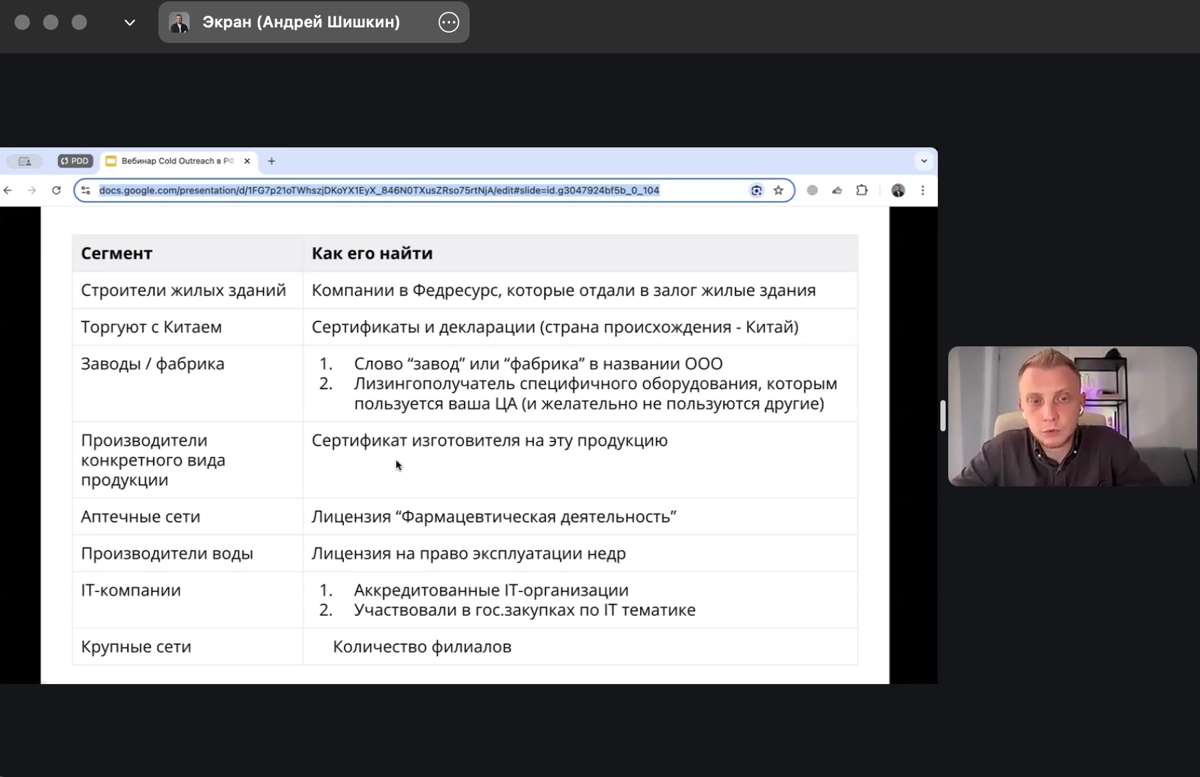The height and width of the screenshot is (777, 1200).
Task: Select the Аптечные сети cell
Action: coord(188,516)
